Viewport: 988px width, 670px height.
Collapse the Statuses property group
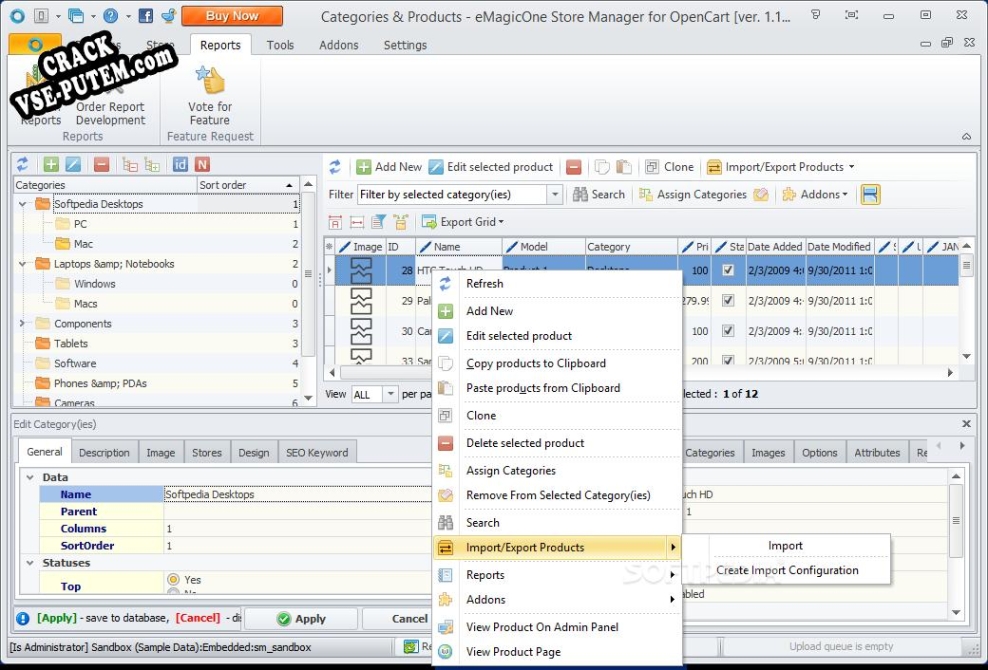pyautogui.click(x=30, y=563)
